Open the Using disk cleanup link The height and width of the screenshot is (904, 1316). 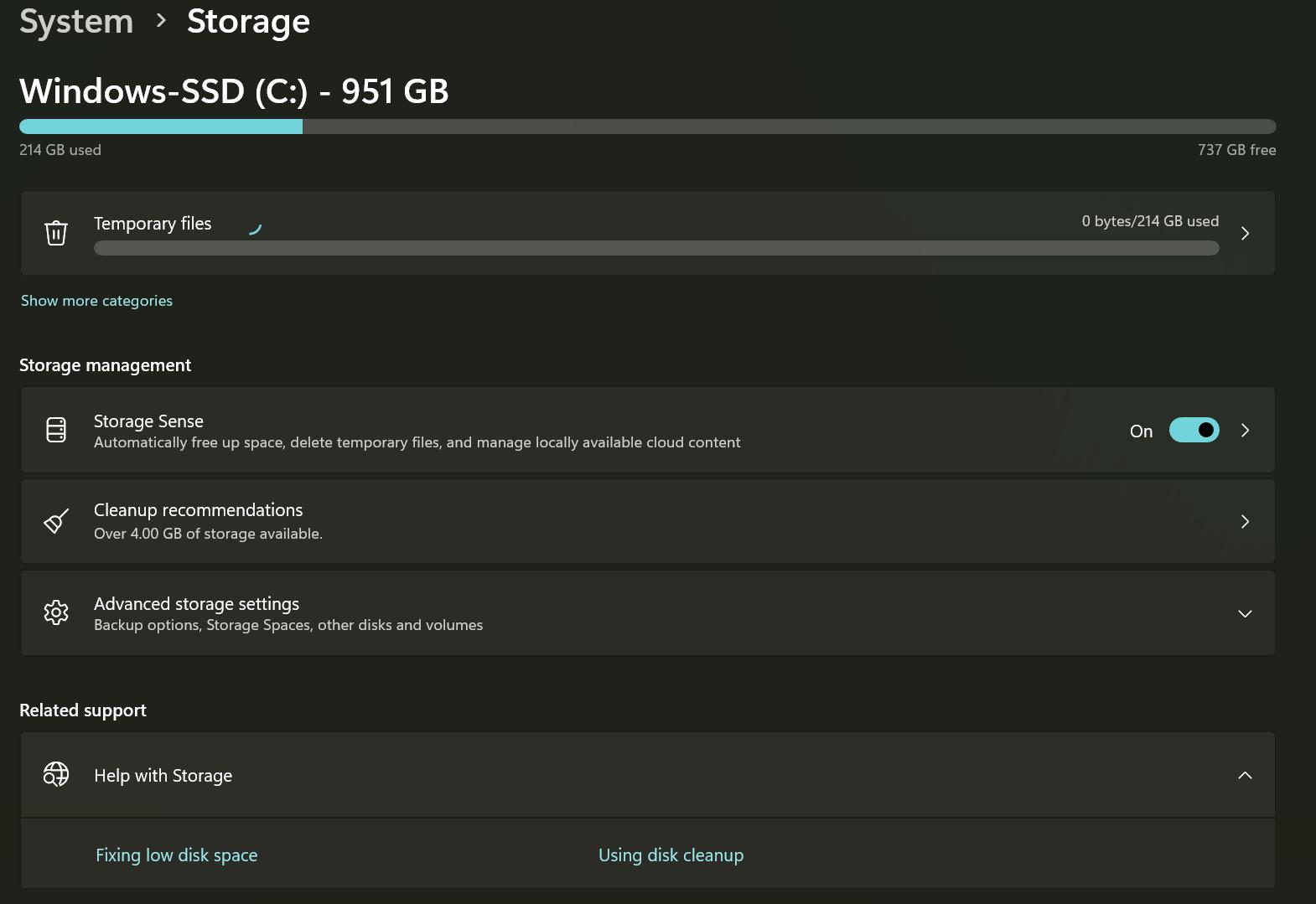[671, 855]
